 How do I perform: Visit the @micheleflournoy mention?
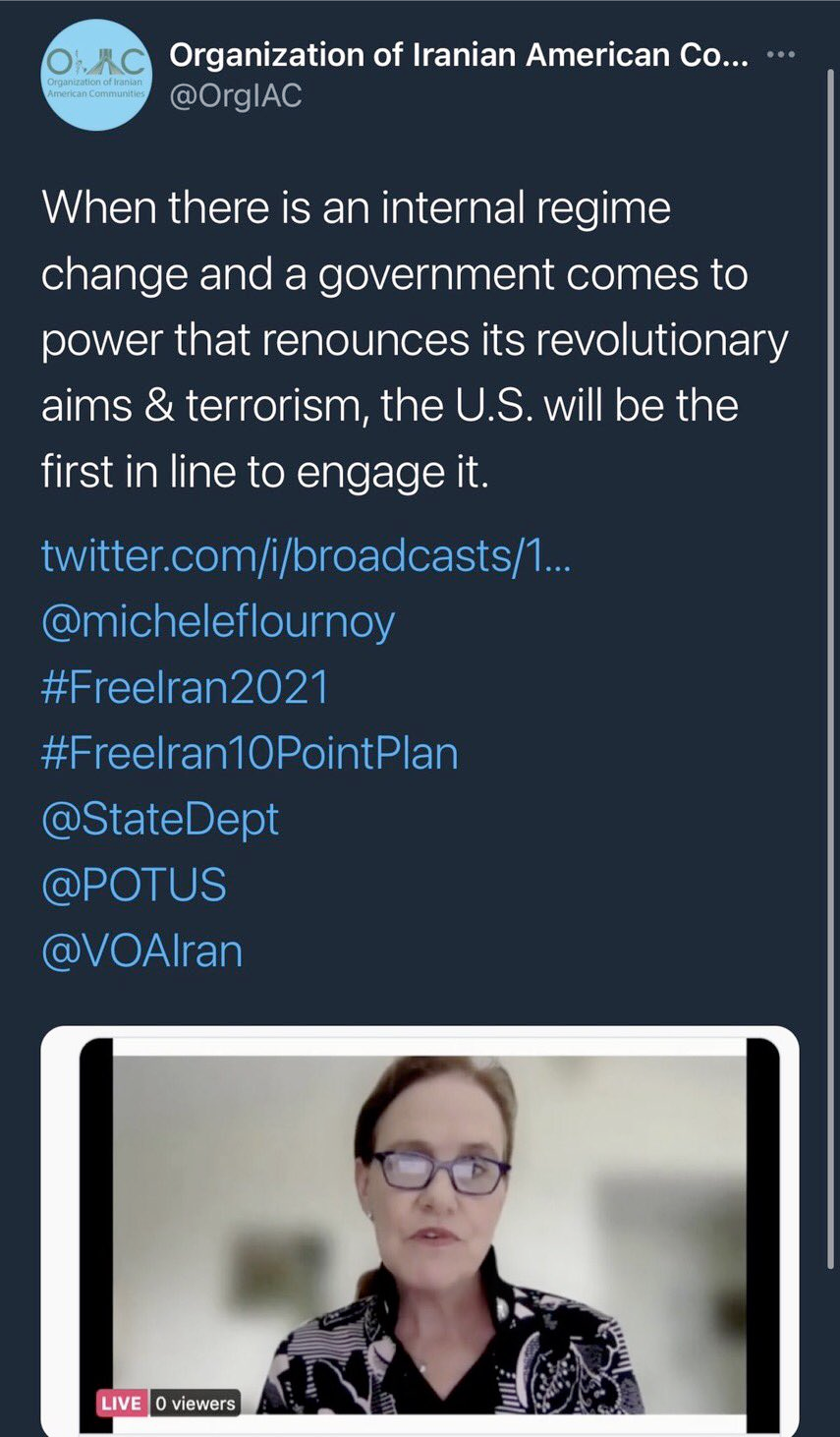click(218, 622)
